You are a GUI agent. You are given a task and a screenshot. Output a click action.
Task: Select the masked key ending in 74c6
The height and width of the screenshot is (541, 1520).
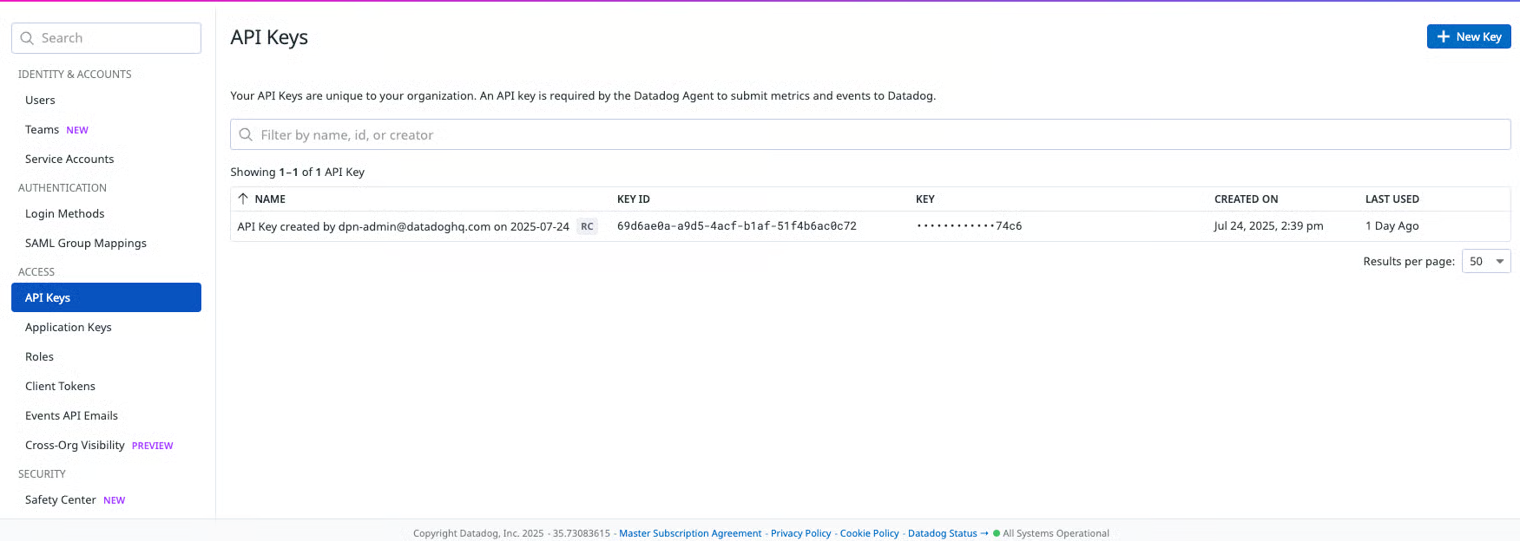click(968, 226)
